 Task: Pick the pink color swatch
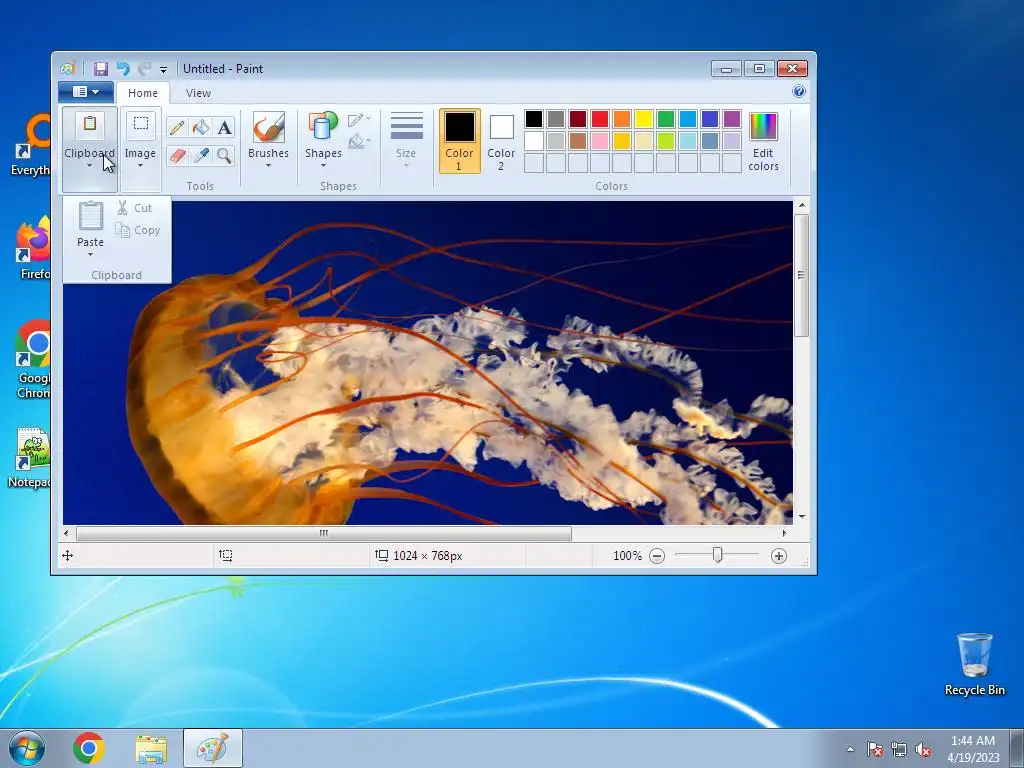tap(600, 140)
